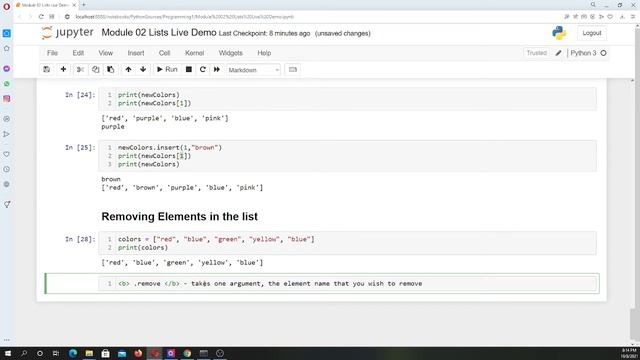Click the Logout button
This screenshot has width=640, height=360.
(x=592, y=33)
